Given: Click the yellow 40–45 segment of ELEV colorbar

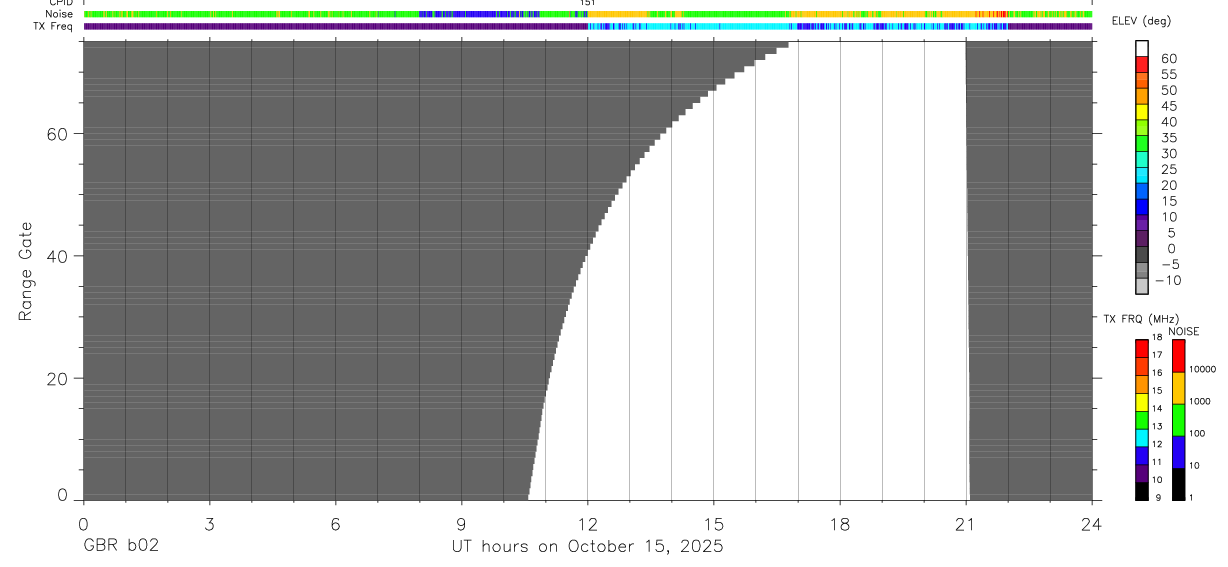Looking at the screenshot, I should point(1142,111).
